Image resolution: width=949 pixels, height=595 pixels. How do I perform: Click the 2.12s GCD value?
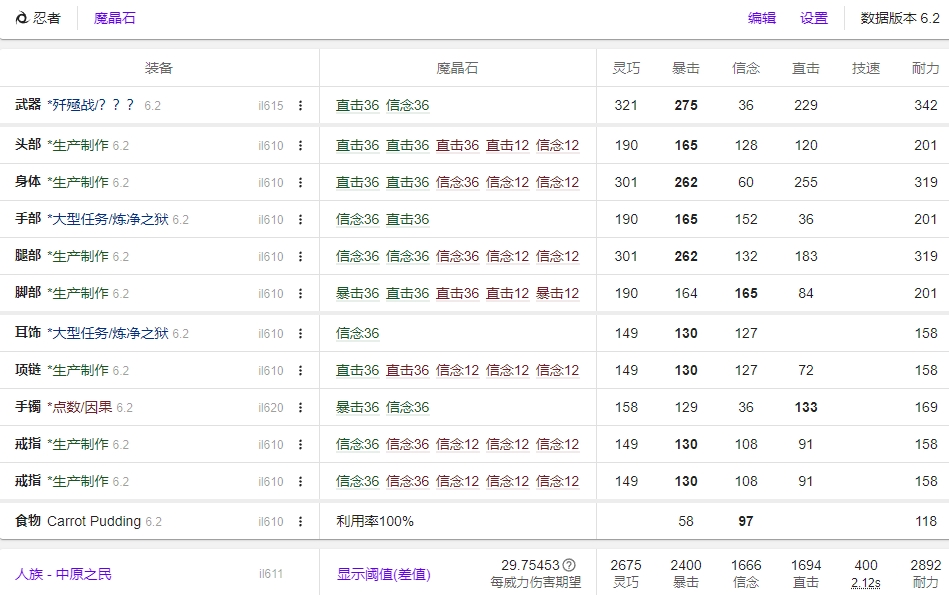(x=865, y=582)
